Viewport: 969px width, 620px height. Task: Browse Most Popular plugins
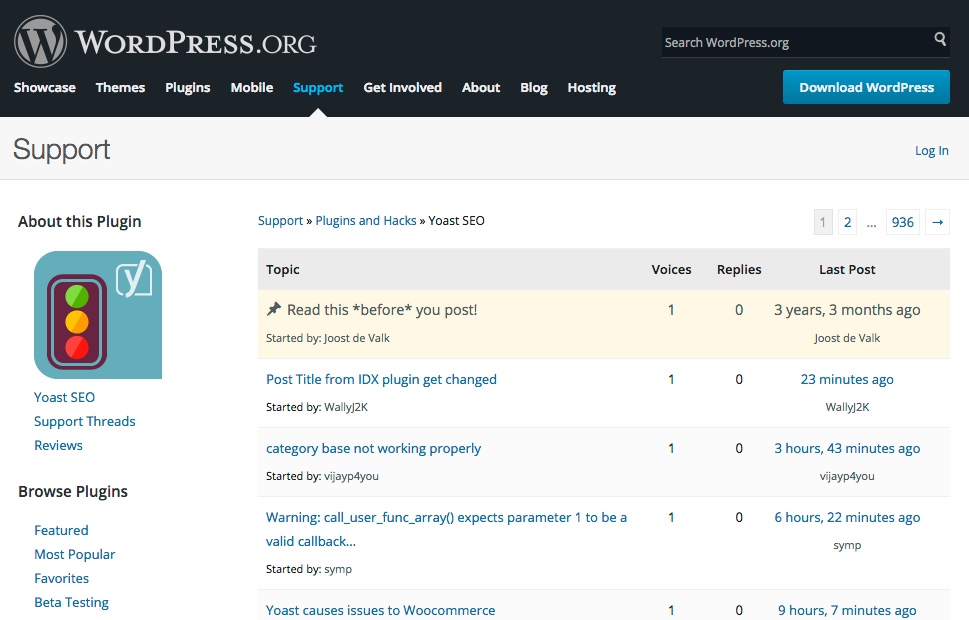[74, 555]
